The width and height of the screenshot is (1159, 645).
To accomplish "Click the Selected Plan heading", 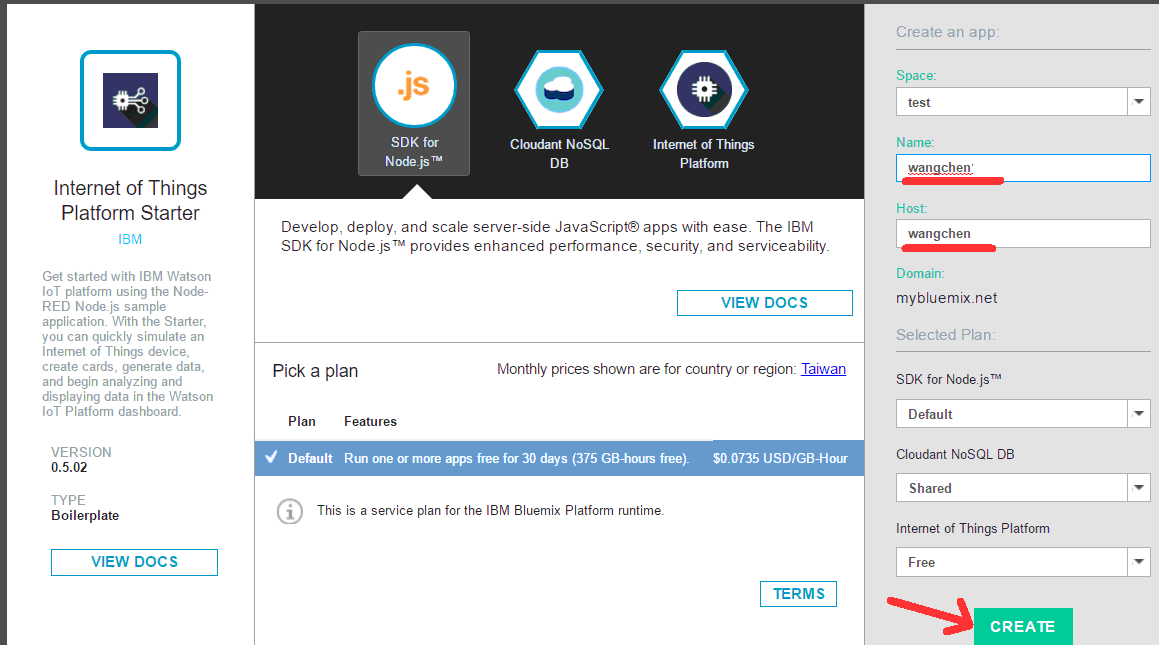I will click(x=945, y=335).
